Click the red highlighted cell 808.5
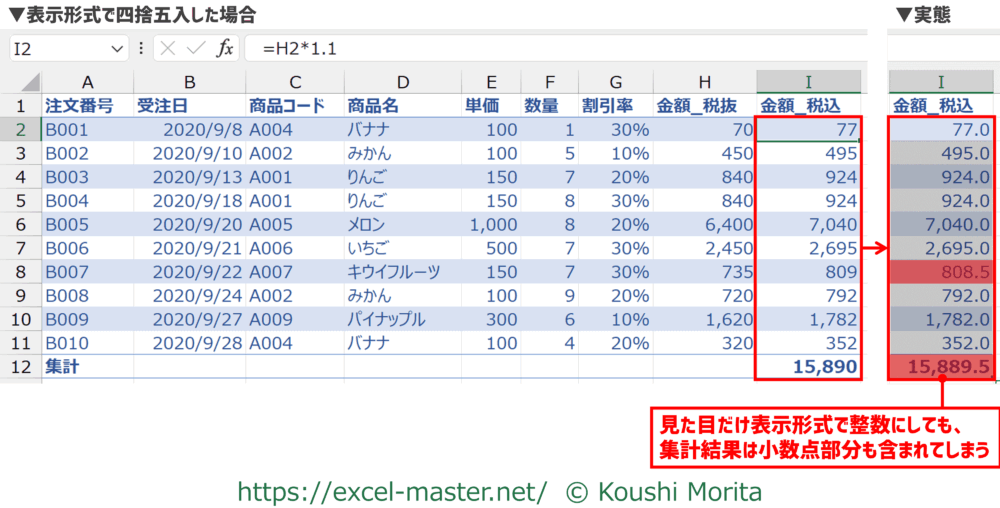The height and width of the screenshot is (508, 1000). [x=941, y=271]
